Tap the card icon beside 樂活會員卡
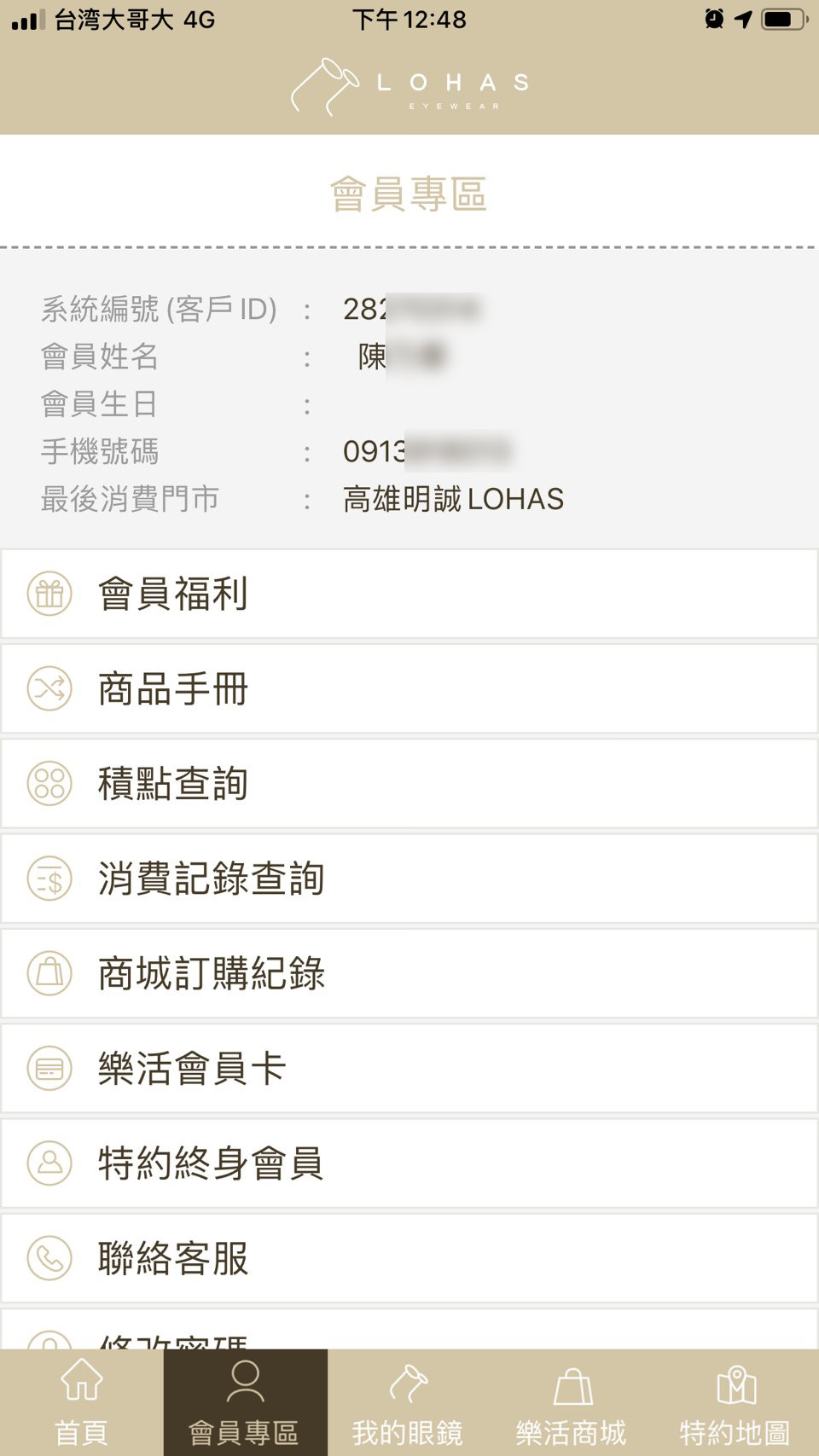819x1456 pixels. tap(49, 1068)
